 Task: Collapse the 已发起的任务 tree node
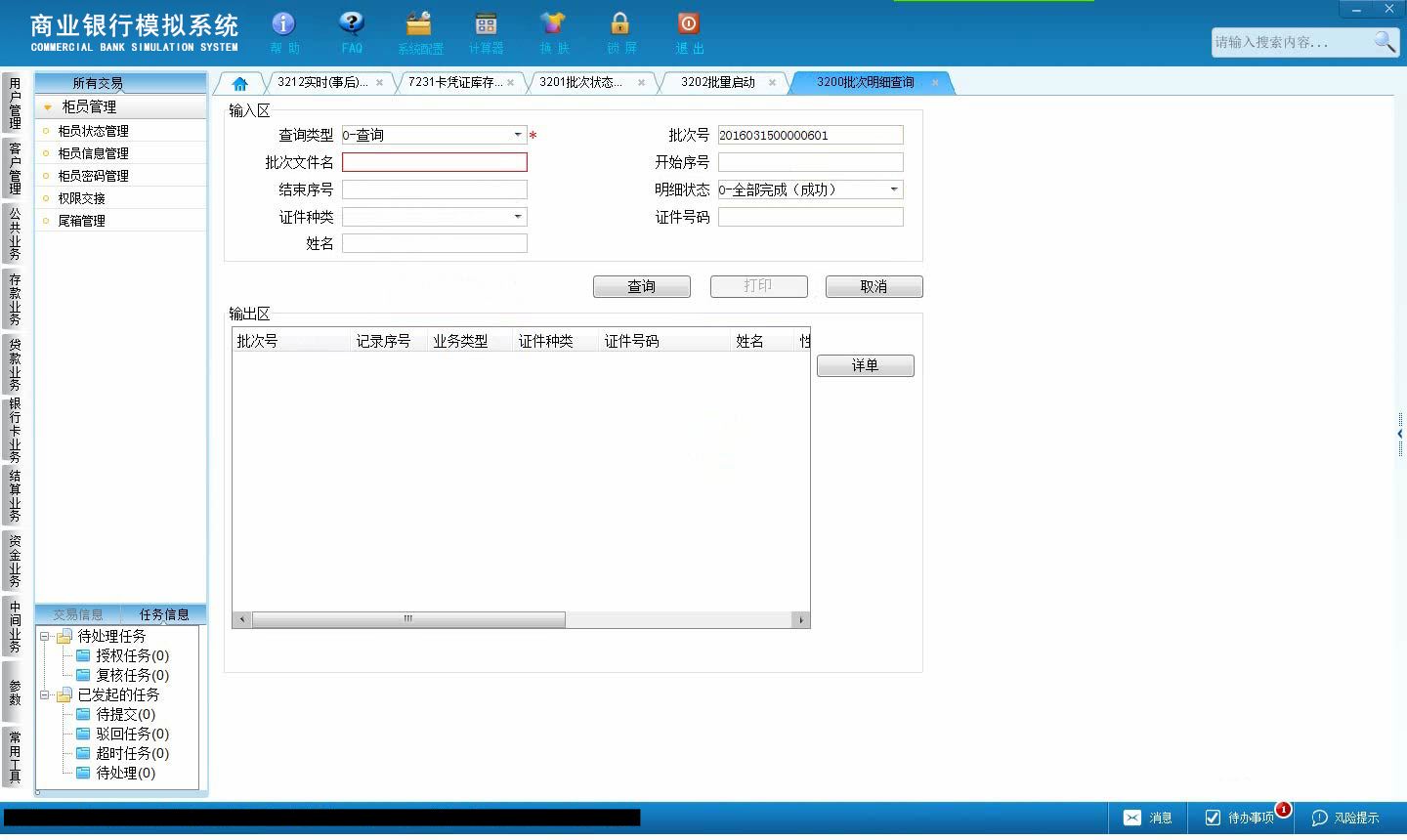point(45,694)
